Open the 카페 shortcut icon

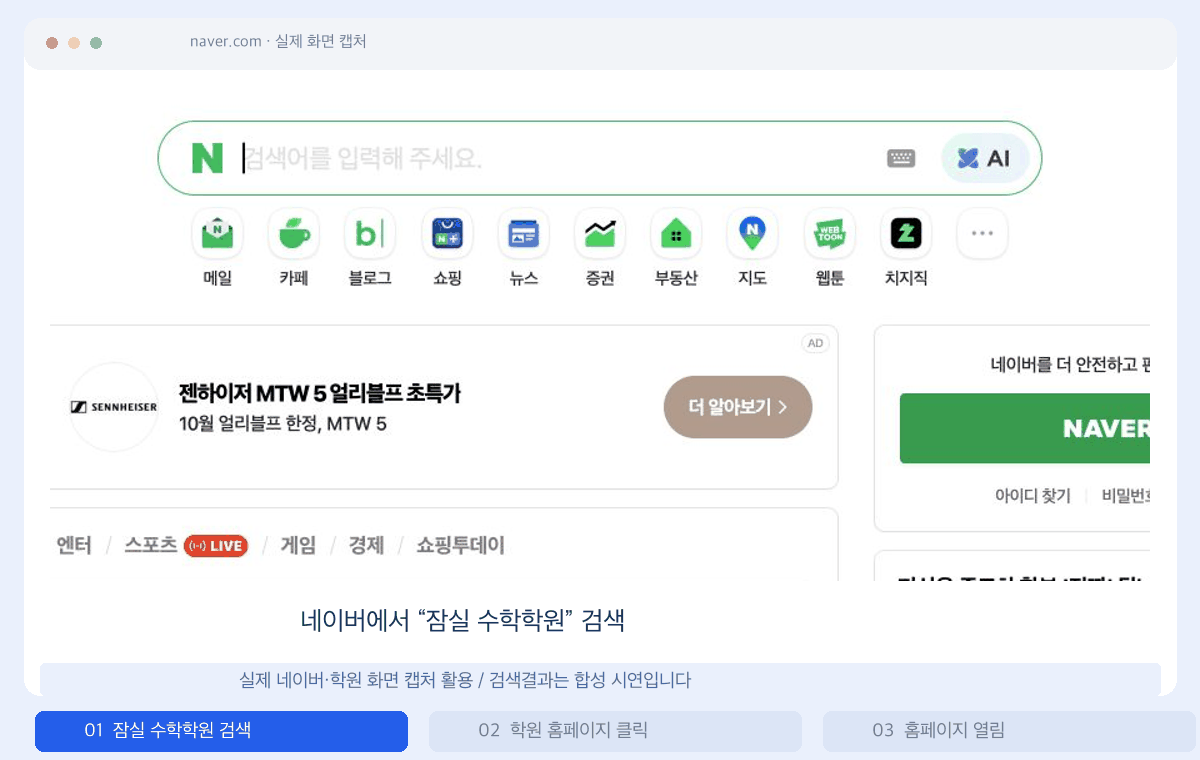pos(294,234)
